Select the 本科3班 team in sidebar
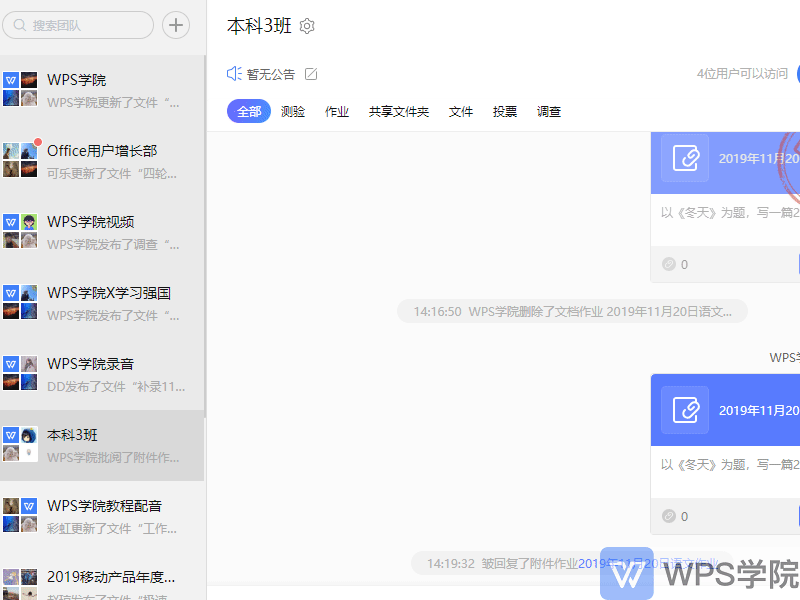The width and height of the screenshot is (800, 600). (102, 445)
